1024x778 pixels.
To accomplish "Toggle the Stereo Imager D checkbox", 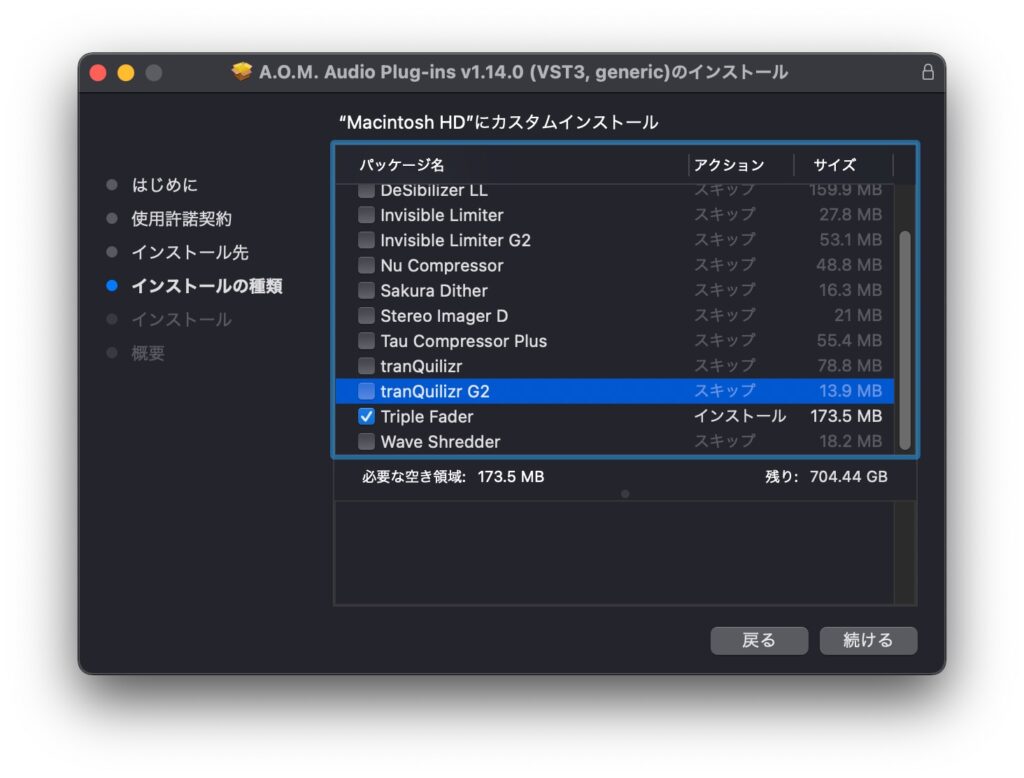I will 367,315.
